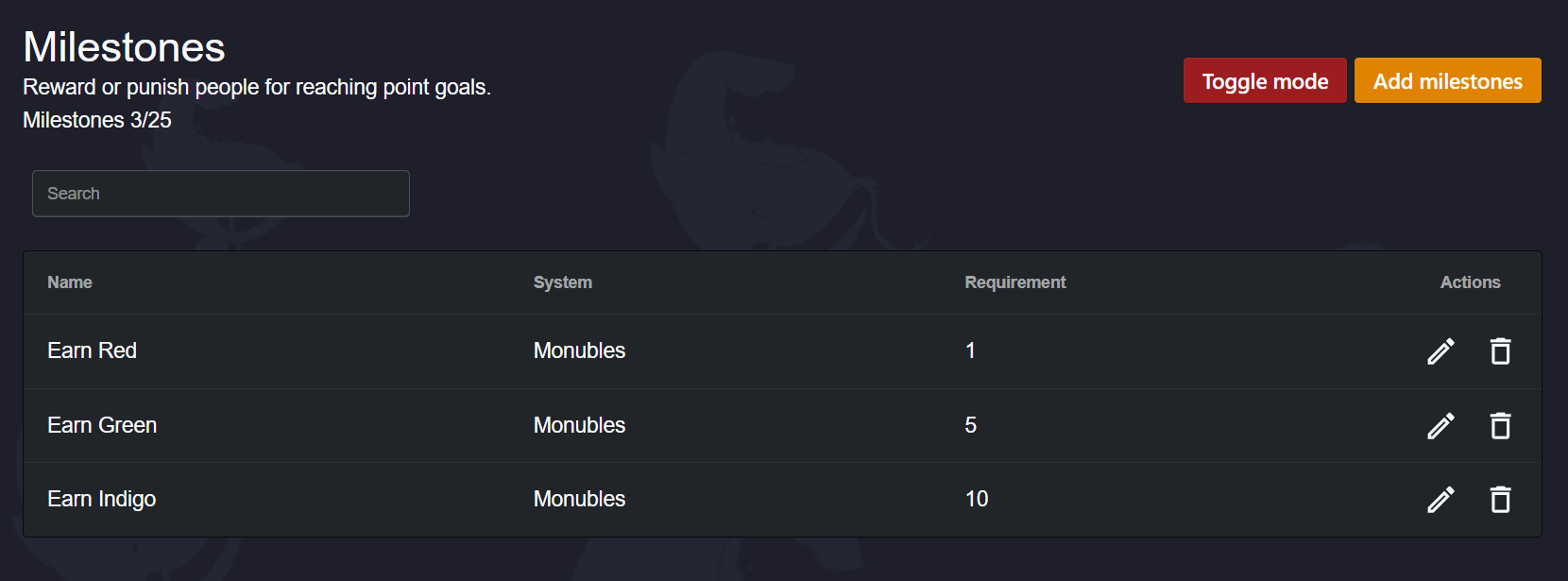1568x581 pixels.
Task: Click requirement value 5 for Earn Green
Action: pyautogui.click(x=970, y=425)
